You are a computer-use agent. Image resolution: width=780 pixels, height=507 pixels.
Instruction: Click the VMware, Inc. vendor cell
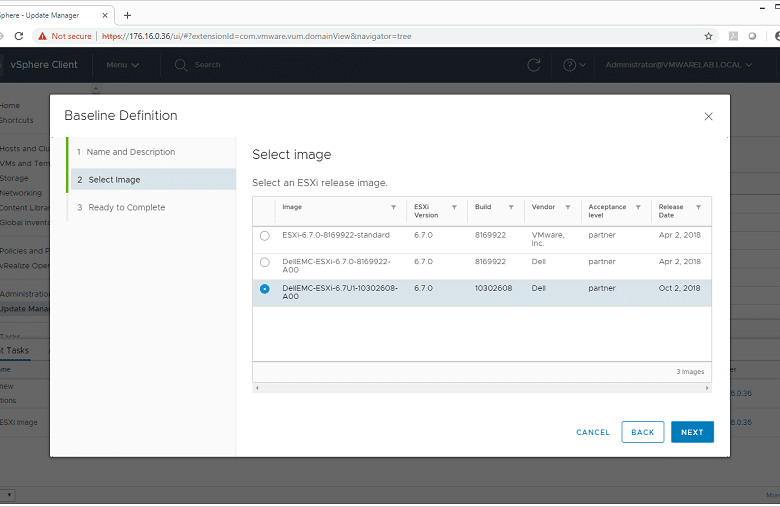click(x=548, y=239)
